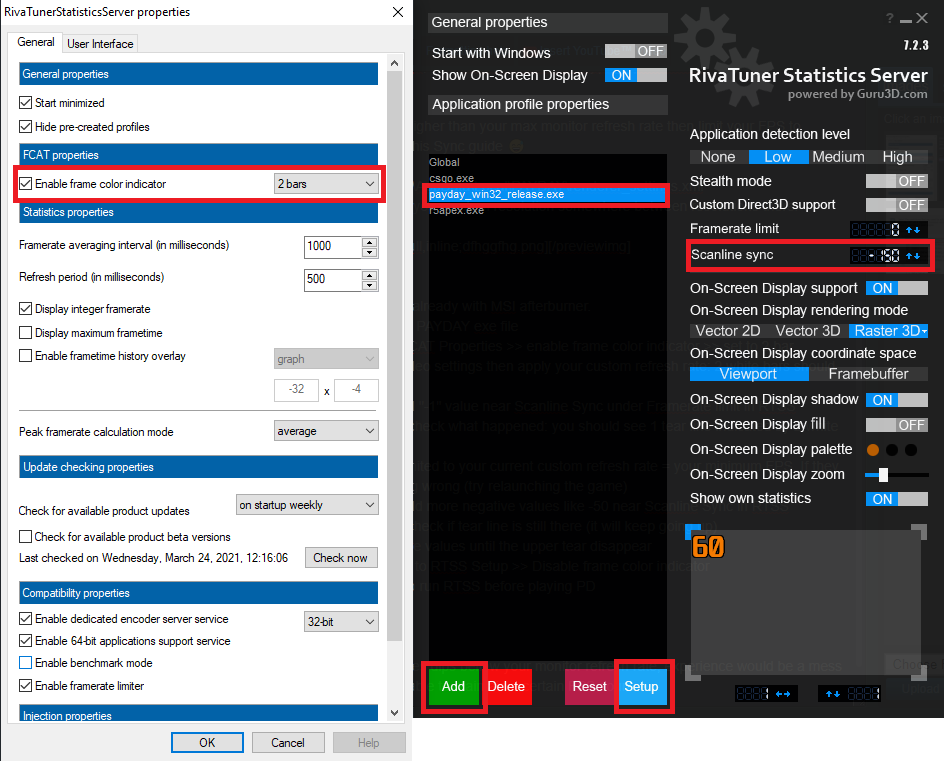The width and height of the screenshot is (944, 761).
Task: Toggle On-Screen Display fill switch
Action: click(896, 425)
